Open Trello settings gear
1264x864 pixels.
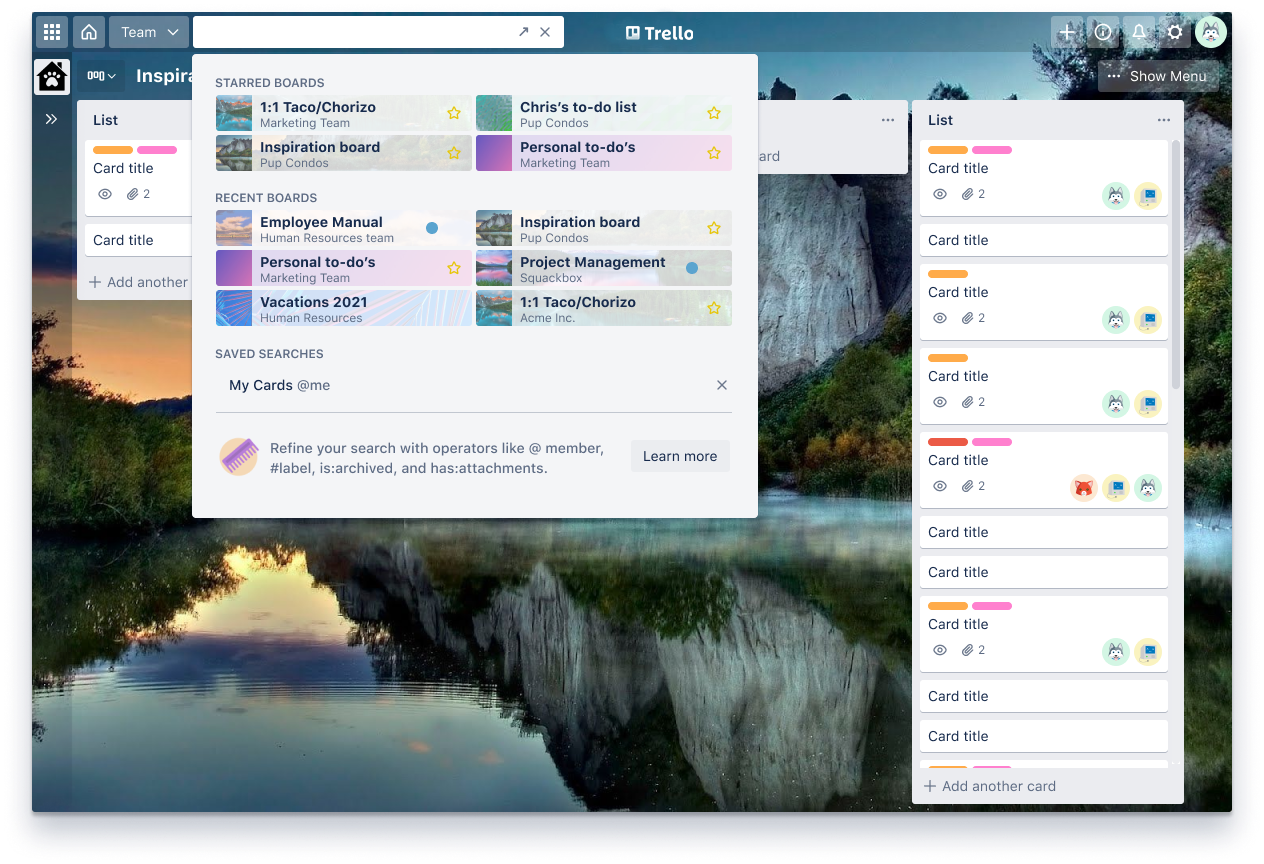coord(1175,31)
